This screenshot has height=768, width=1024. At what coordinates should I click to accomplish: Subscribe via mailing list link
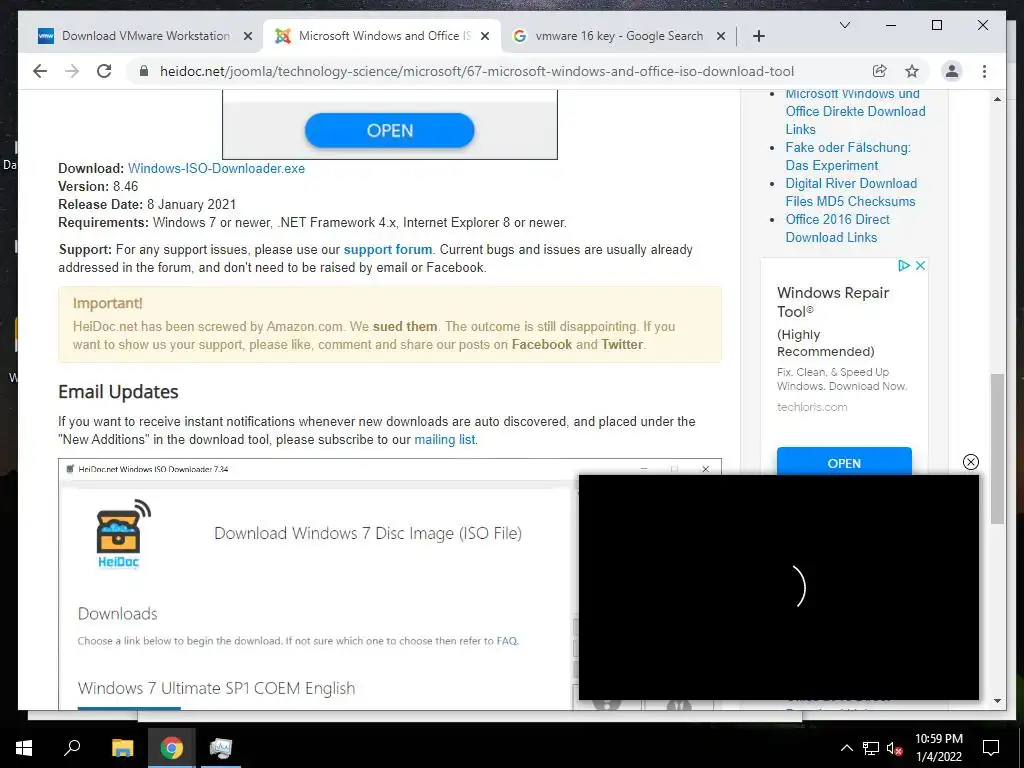(445, 440)
